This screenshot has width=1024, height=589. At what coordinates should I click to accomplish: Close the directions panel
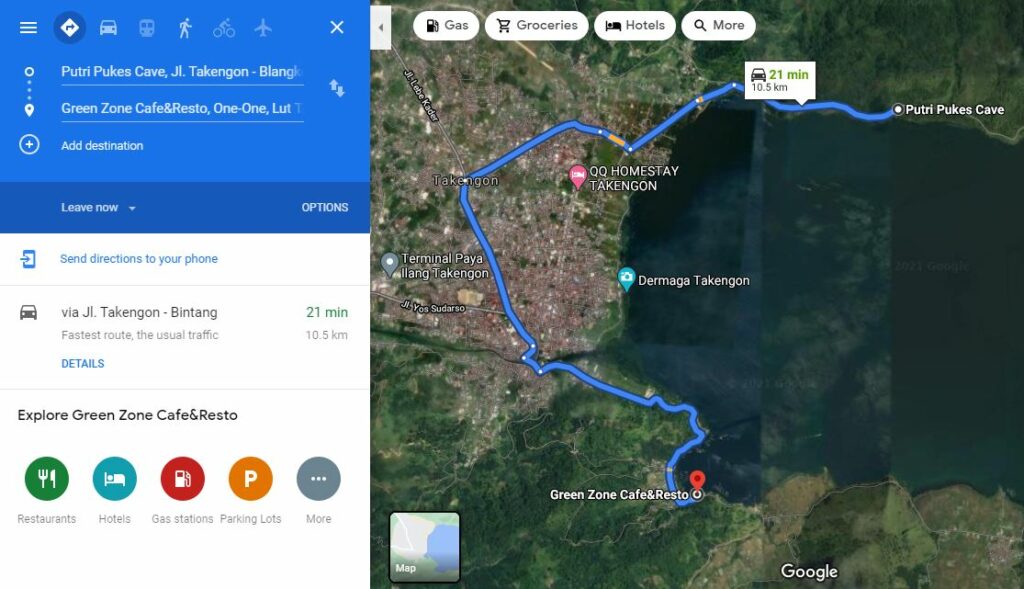[337, 27]
